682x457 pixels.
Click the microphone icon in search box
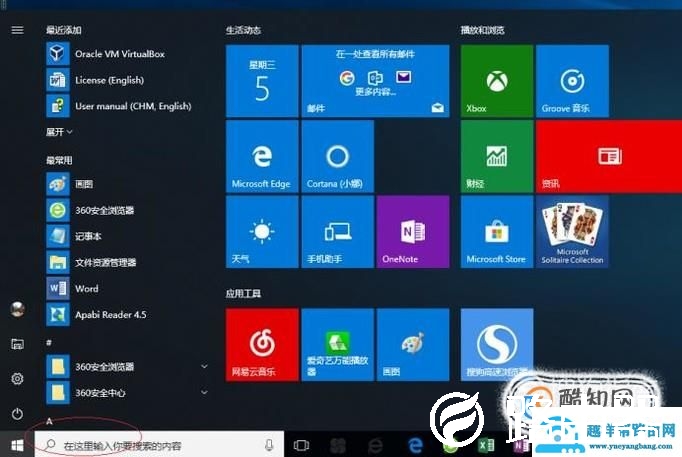(x=269, y=444)
